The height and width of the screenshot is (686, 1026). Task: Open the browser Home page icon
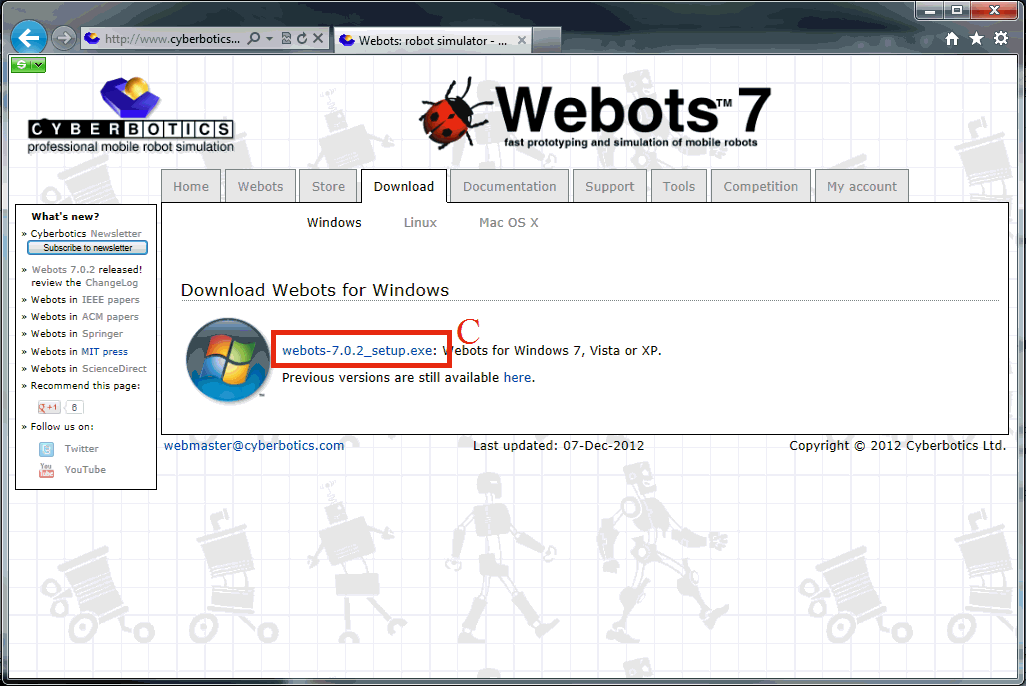point(952,39)
